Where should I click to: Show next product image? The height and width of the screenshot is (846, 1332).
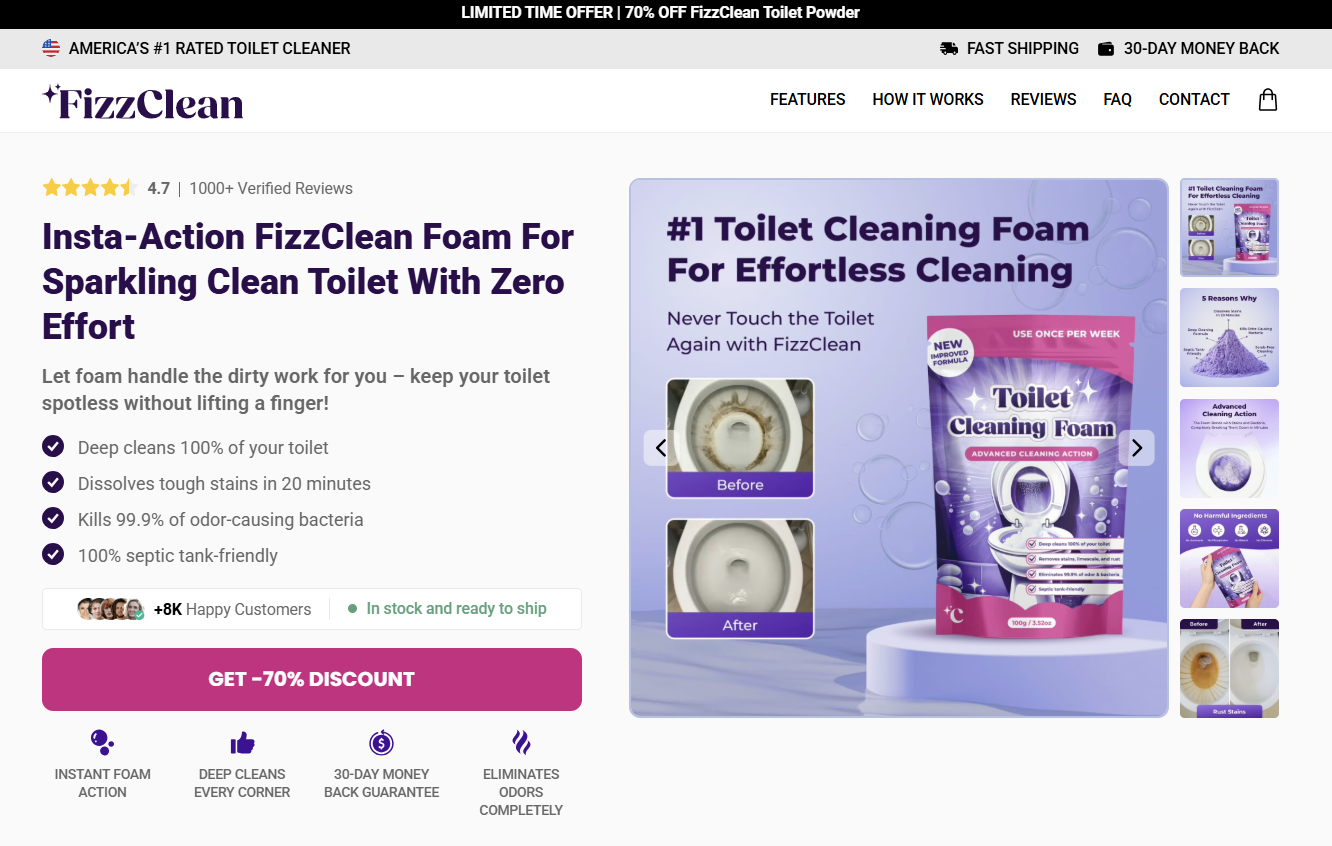click(x=1136, y=448)
